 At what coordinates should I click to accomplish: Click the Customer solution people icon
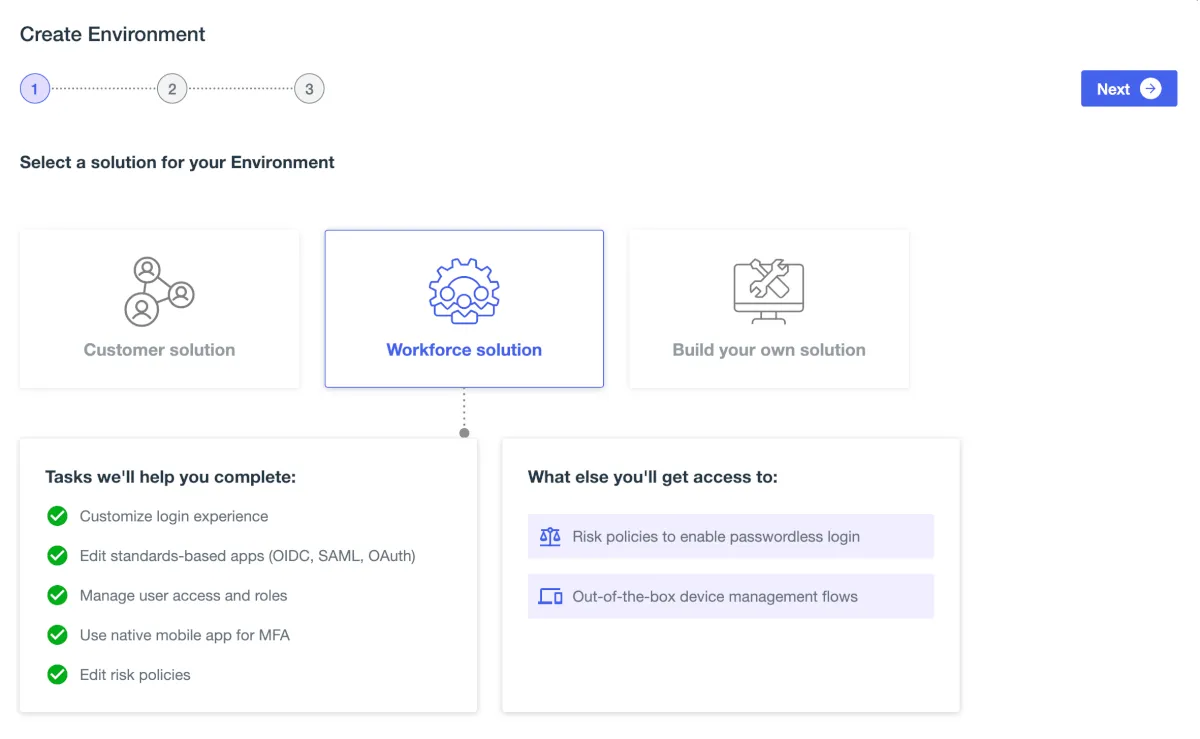point(159,291)
